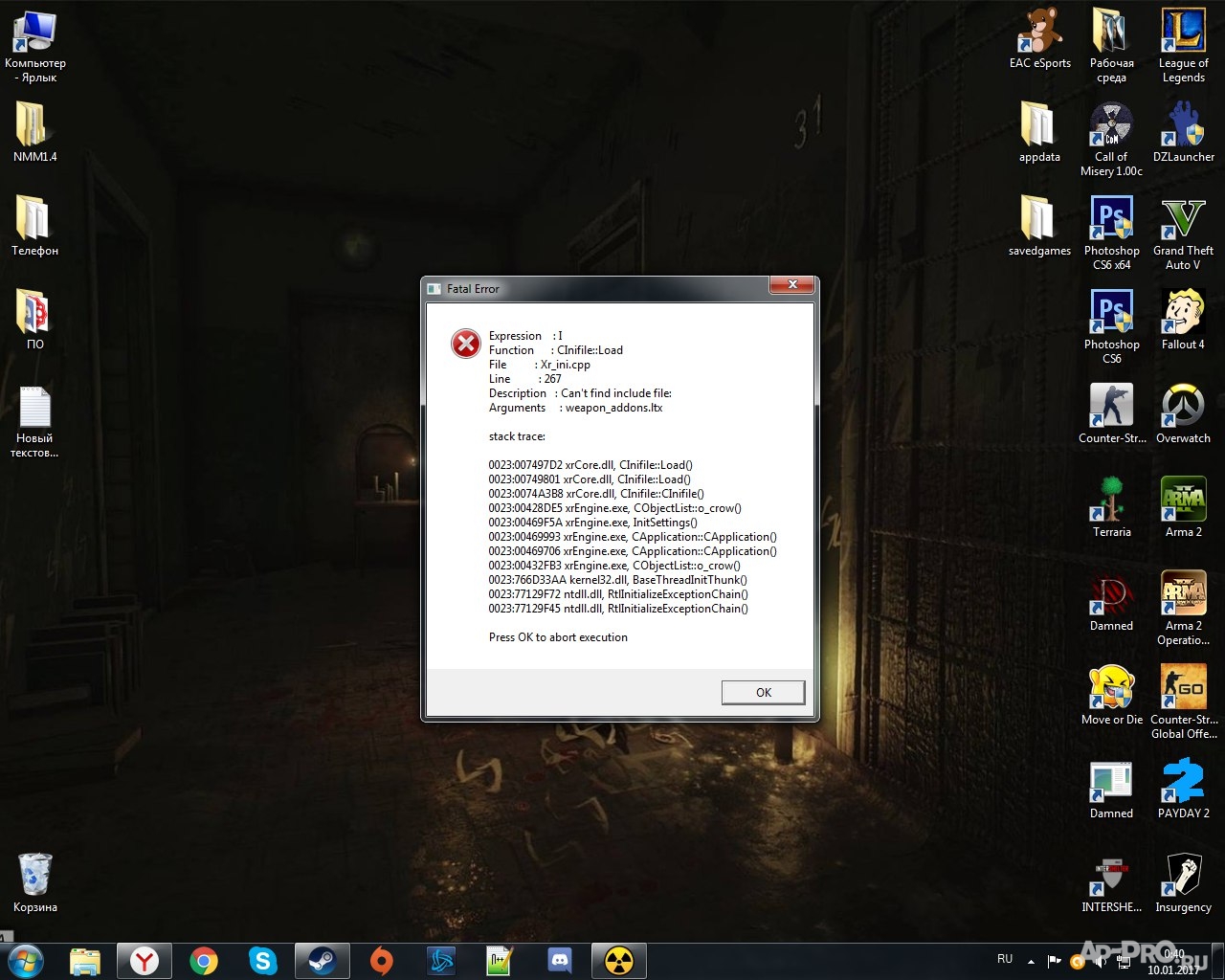This screenshot has height=980, width=1225.
Task: Select the DZLauncher shortcut
Action: pyautogui.click(x=1184, y=132)
